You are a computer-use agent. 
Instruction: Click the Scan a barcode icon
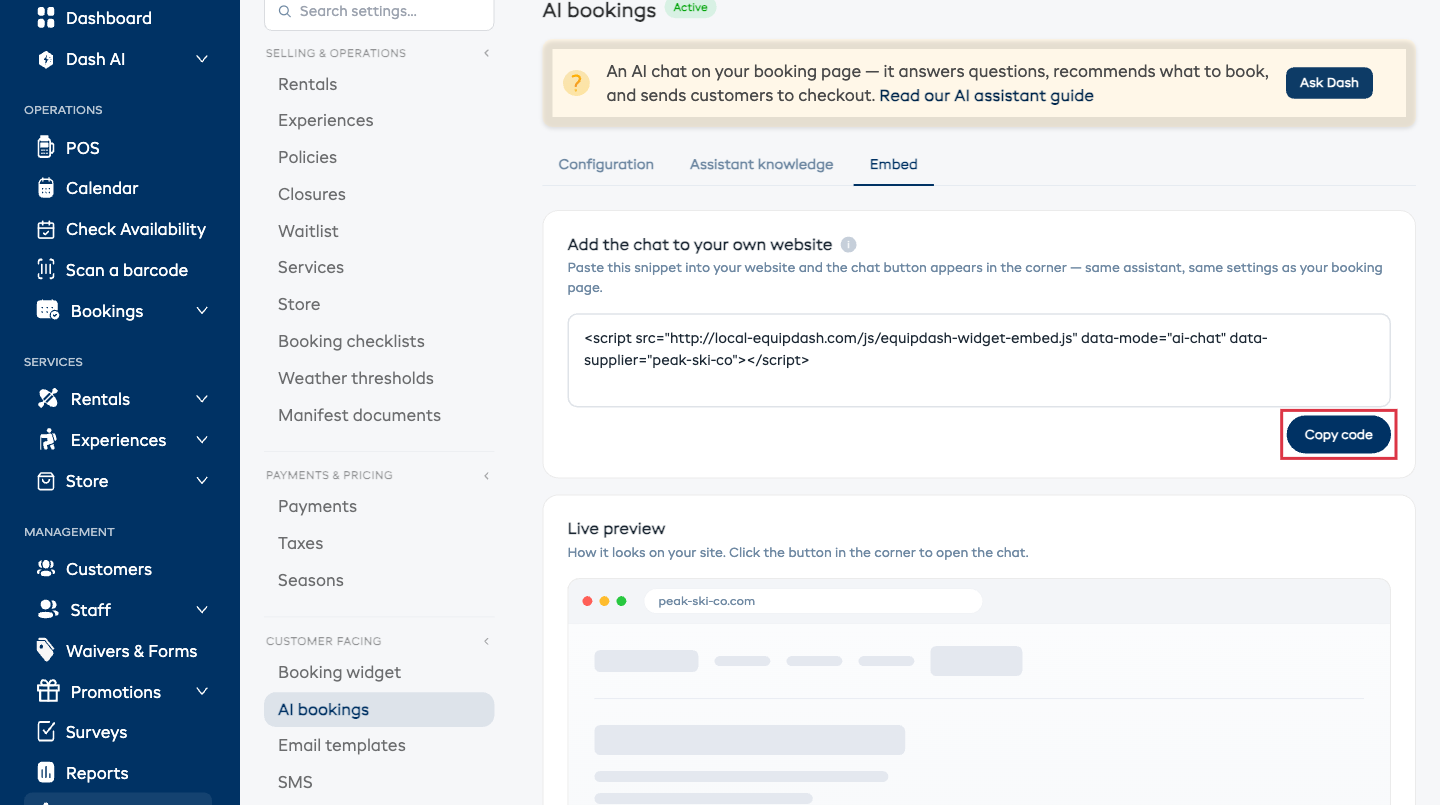point(46,270)
